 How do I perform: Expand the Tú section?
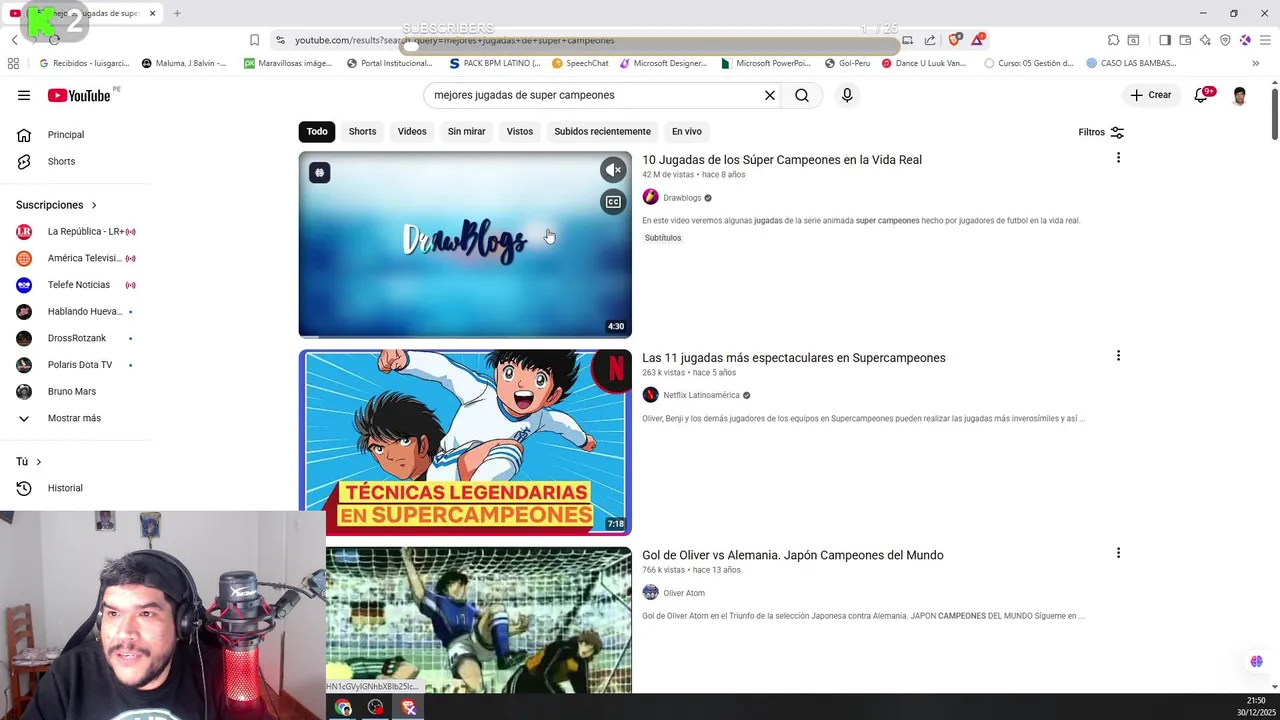pos(29,462)
